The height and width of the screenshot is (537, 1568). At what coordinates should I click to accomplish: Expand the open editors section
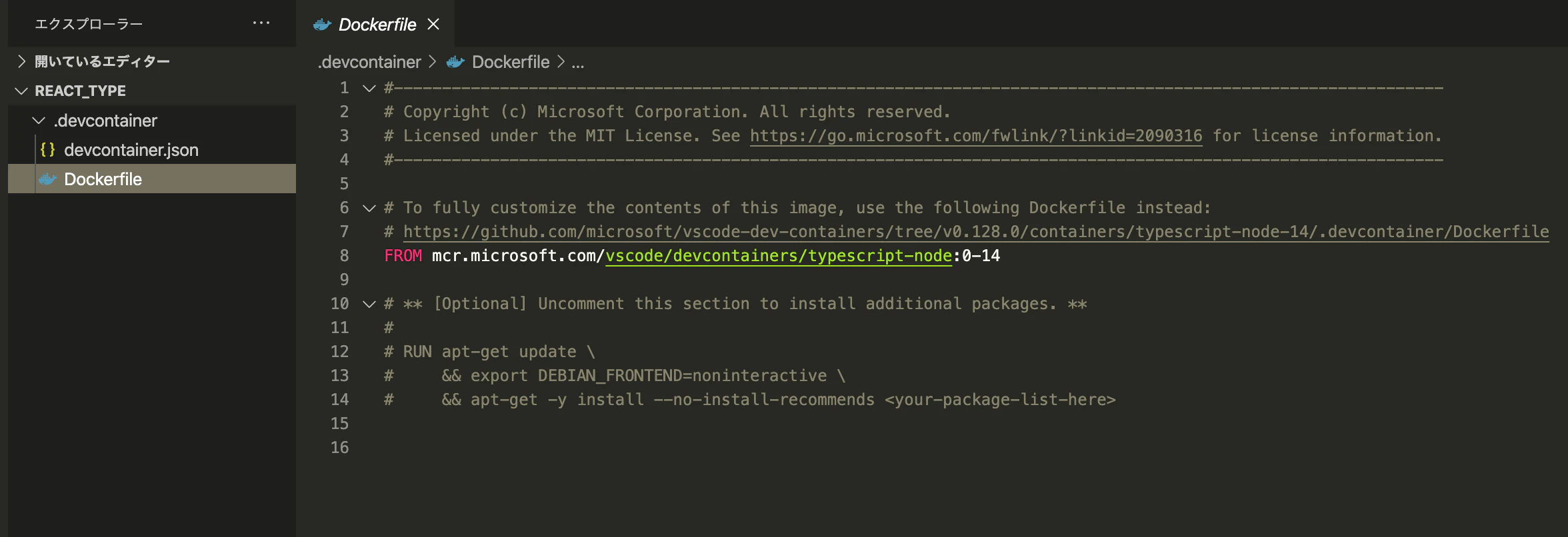(x=22, y=61)
